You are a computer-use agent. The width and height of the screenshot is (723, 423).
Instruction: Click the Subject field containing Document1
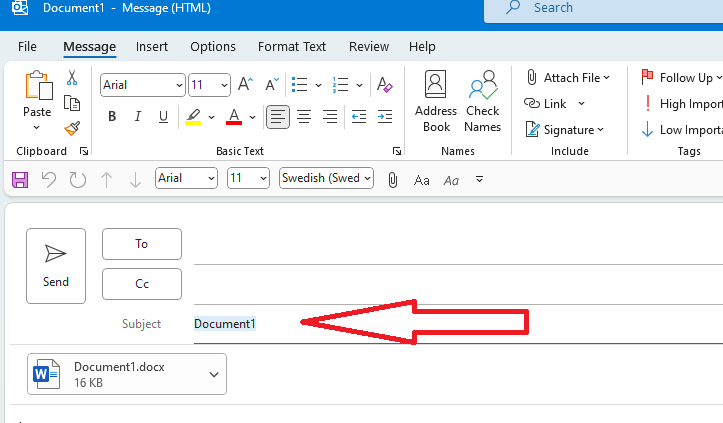(x=458, y=324)
